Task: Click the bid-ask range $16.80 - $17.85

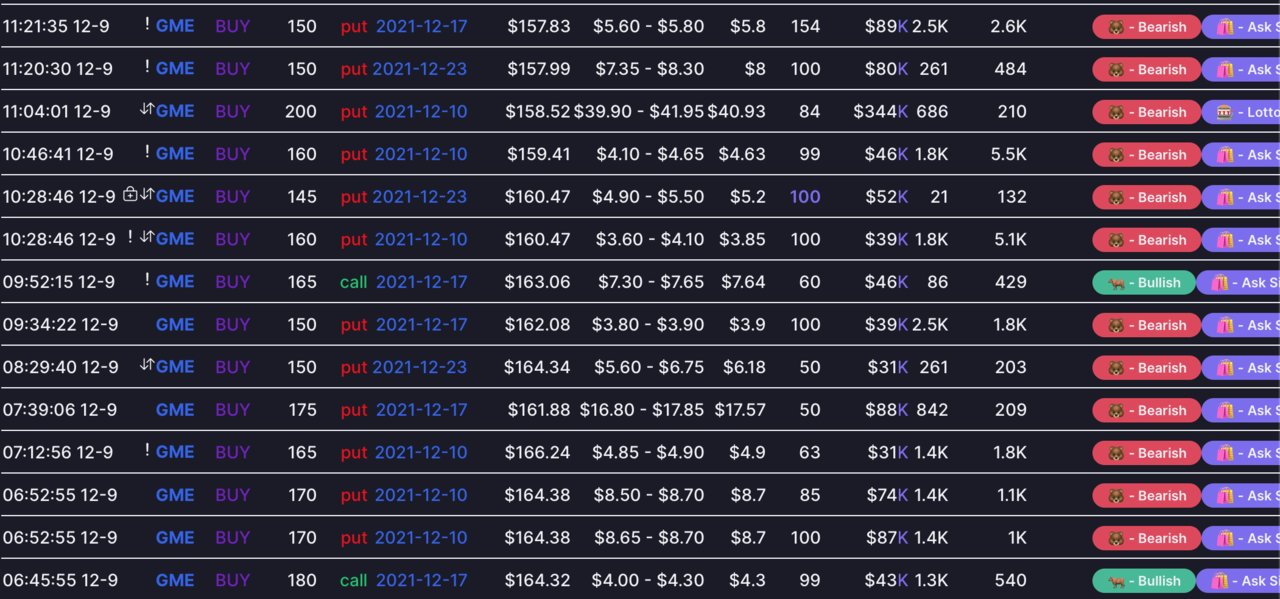Action: tap(642, 409)
